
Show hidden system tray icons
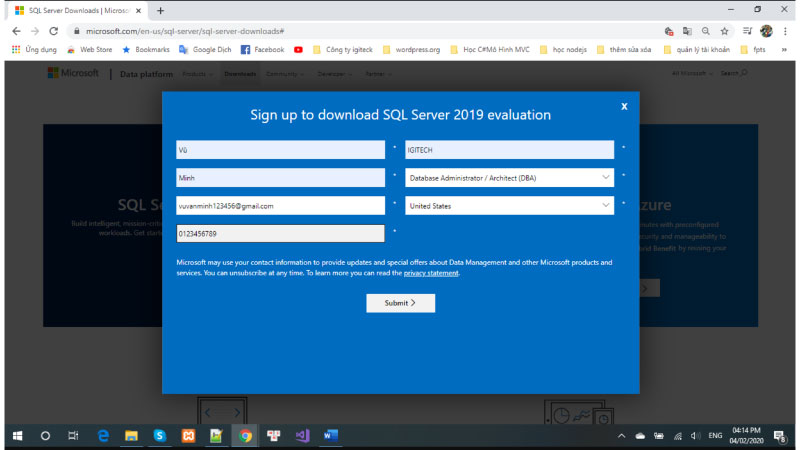click(621, 436)
